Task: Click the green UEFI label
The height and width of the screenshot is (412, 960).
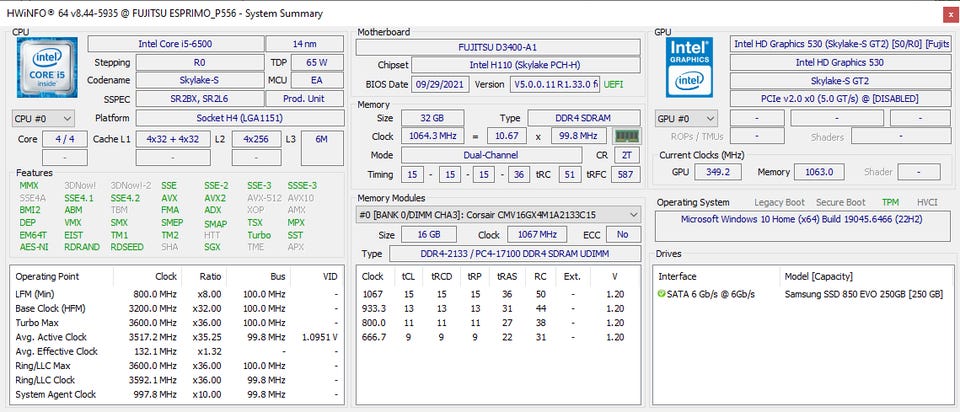Action: point(614,84)
